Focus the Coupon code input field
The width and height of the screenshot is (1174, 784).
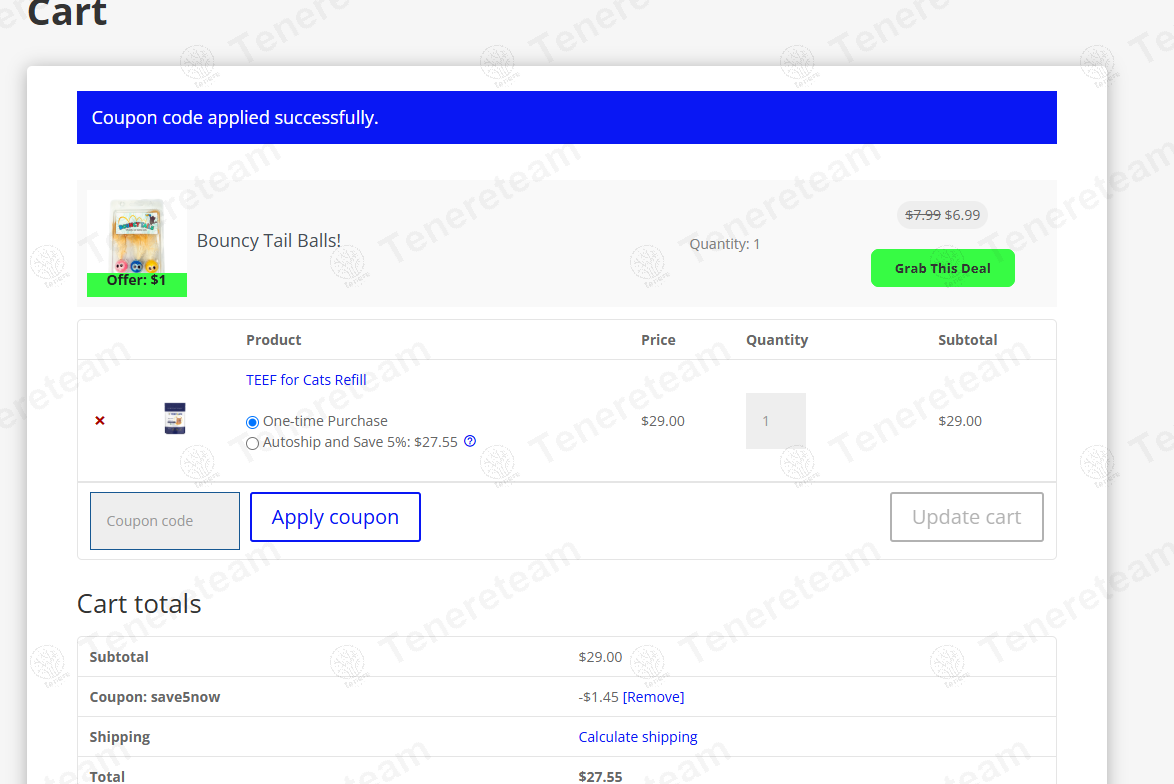tap(165, 521)
